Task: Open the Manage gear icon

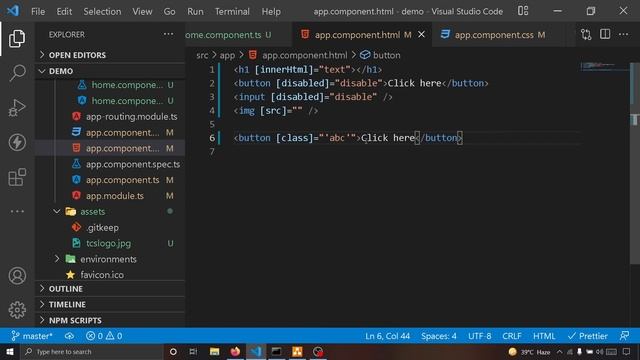Action: 17,310
